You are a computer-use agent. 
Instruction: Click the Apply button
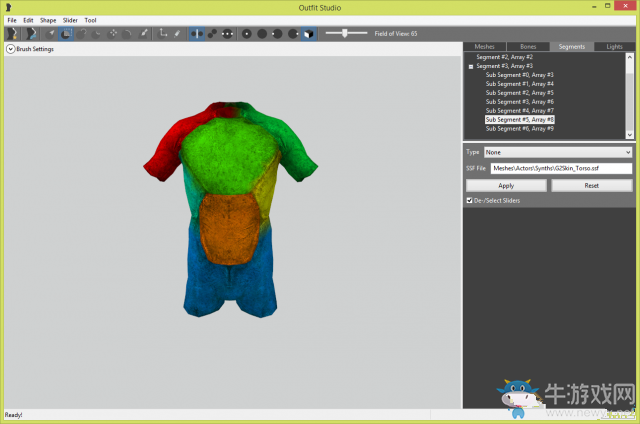point(506,186)
